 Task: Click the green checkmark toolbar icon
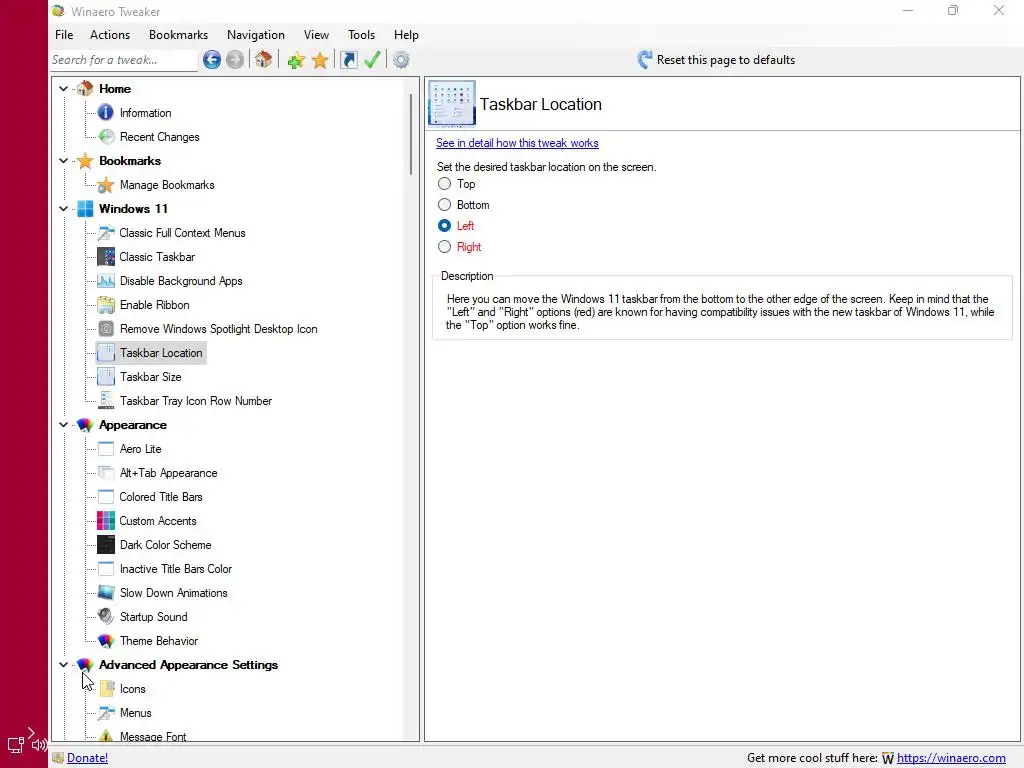[372, 60]
